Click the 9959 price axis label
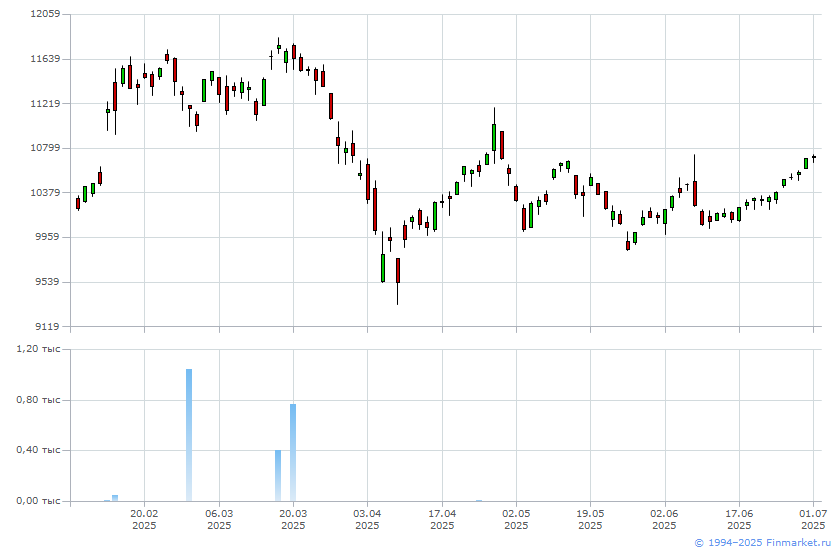This screenshot has height=550, width=840. coord(47,237)
